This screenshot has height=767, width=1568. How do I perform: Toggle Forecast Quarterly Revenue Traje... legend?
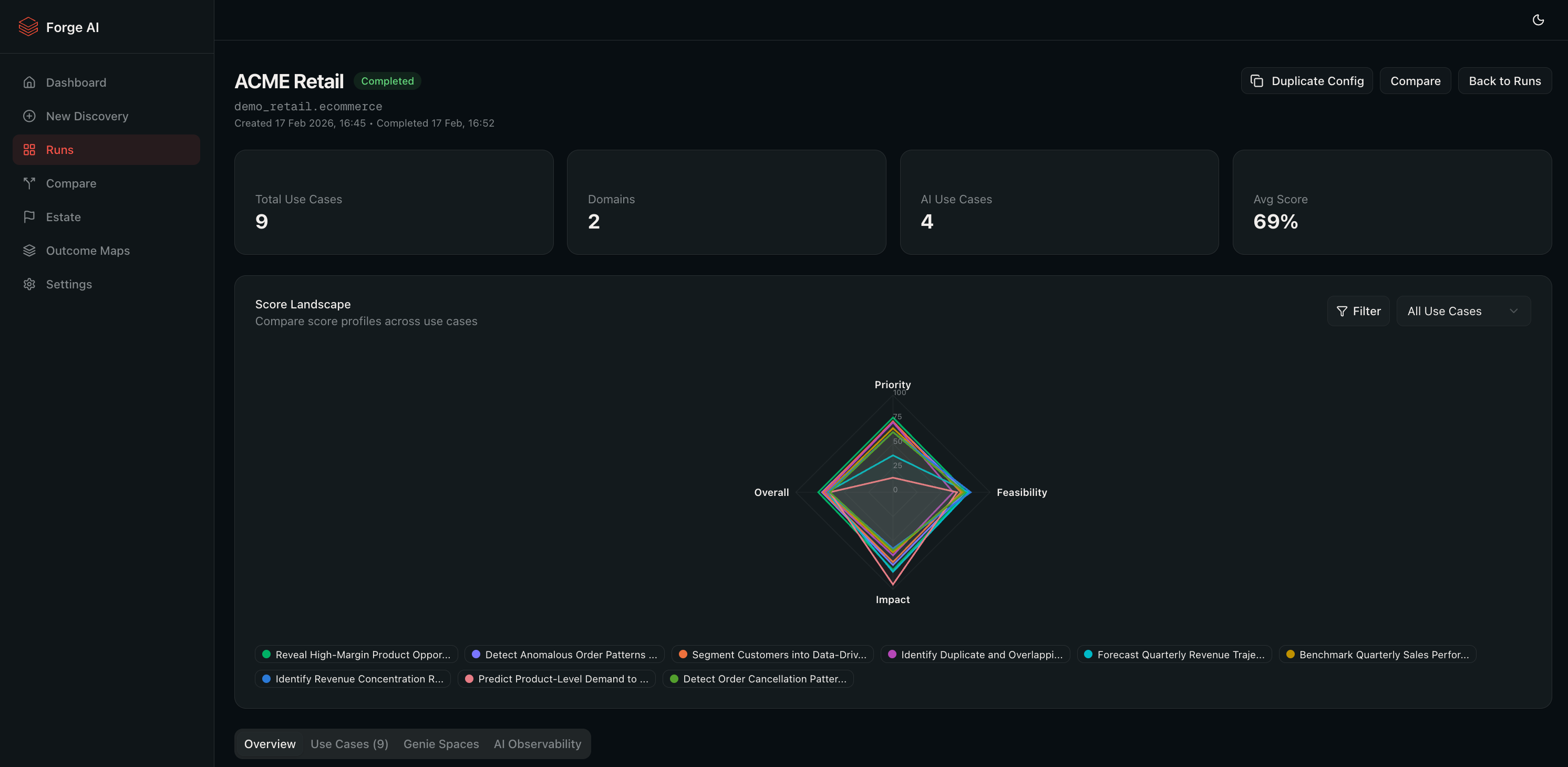1174,655
